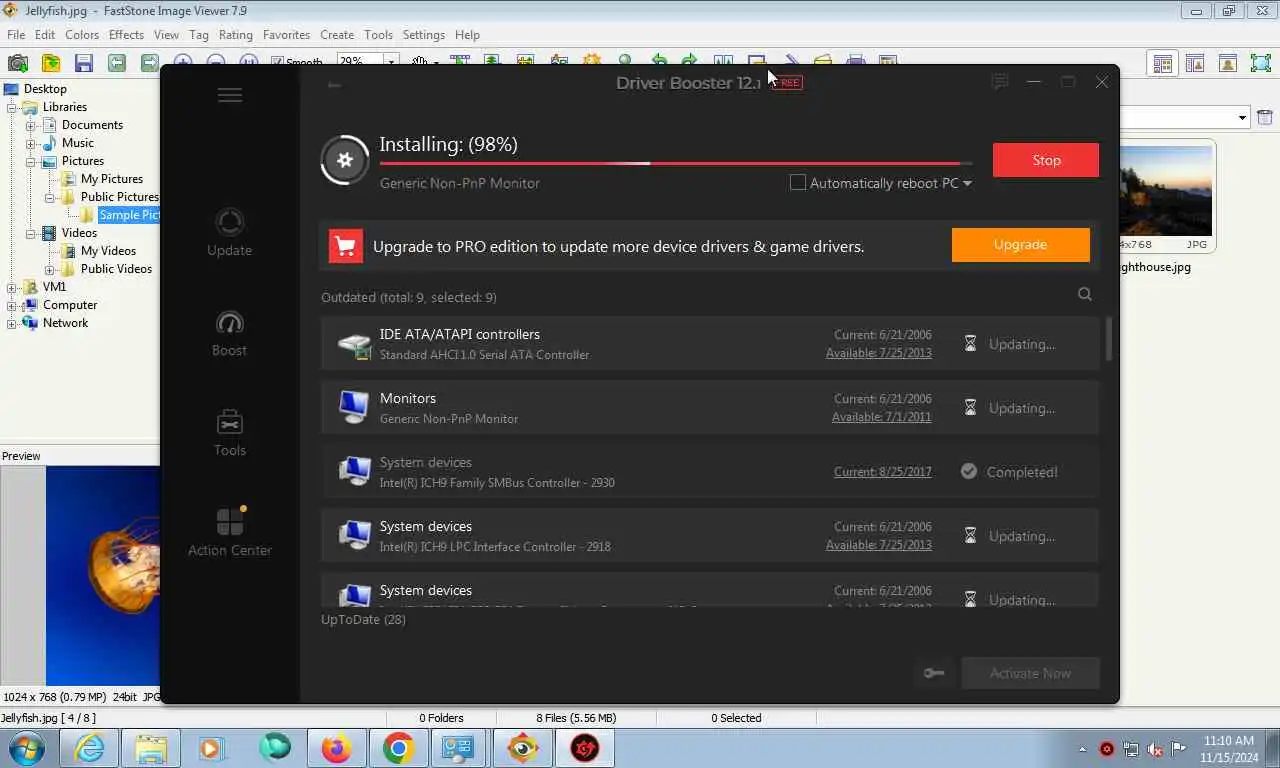Click the clock in the system tray

coord(1229,749)
